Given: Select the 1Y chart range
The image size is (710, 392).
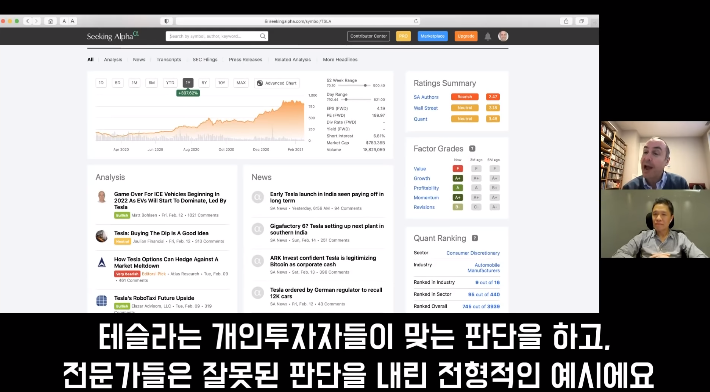Looking at the screenshot, I should coord(188,83).
